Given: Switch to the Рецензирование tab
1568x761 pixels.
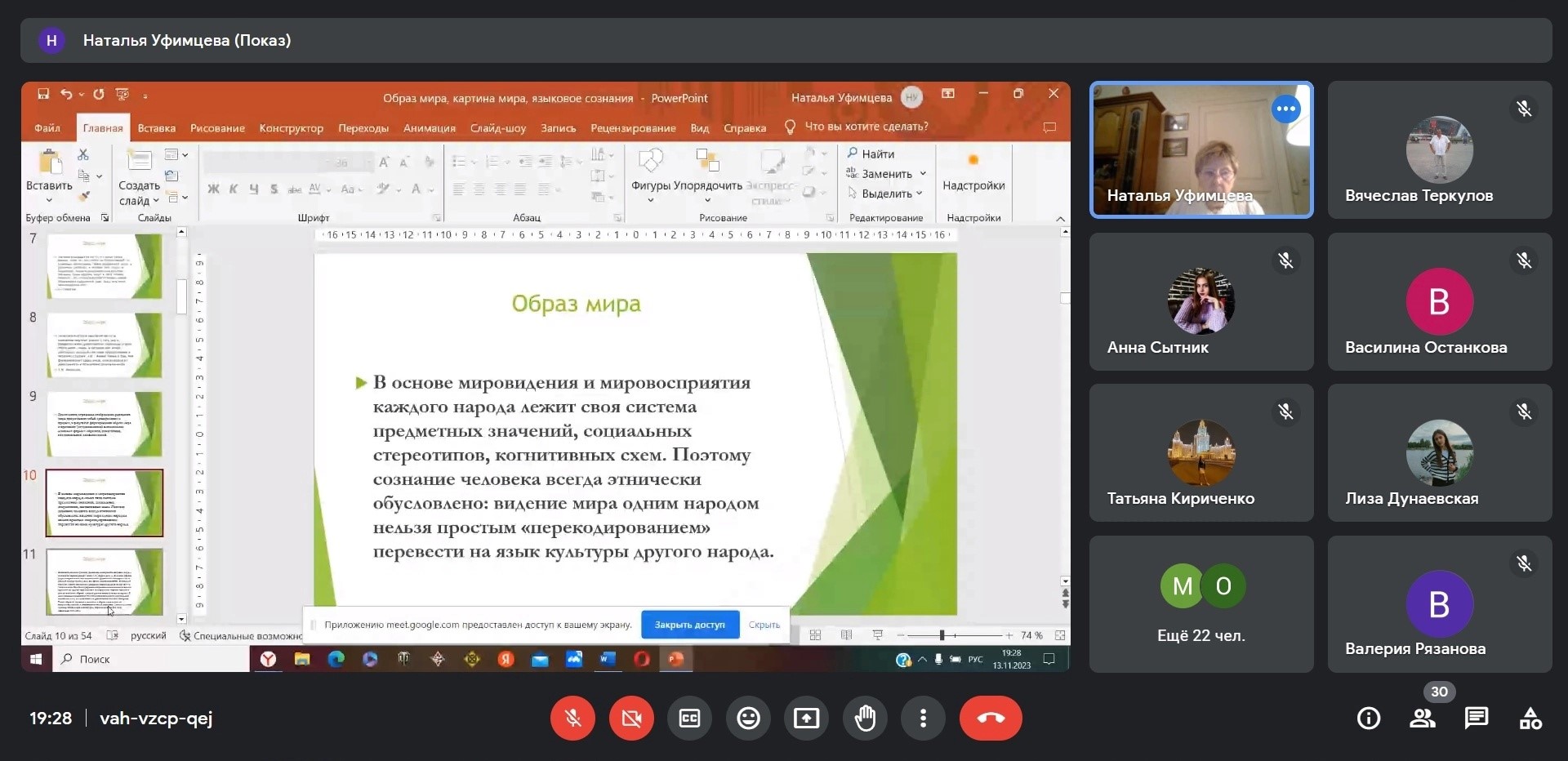Looking at the screenshot, I should (x=633, y=128).
